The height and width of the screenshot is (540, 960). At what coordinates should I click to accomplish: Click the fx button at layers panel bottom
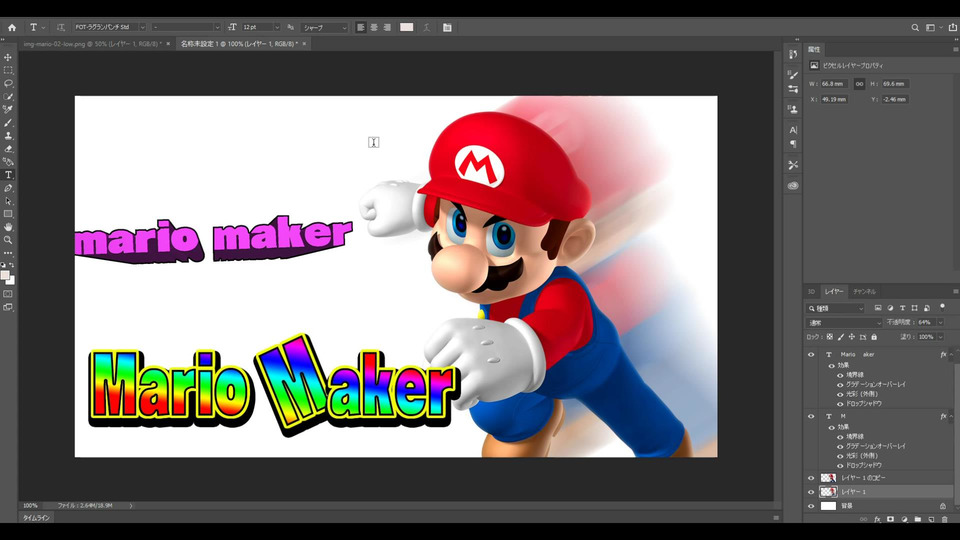(877, 519)
